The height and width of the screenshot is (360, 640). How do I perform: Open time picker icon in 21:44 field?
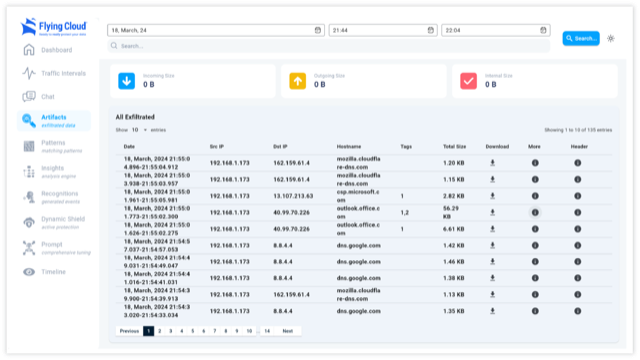click(x=431, y=30)
